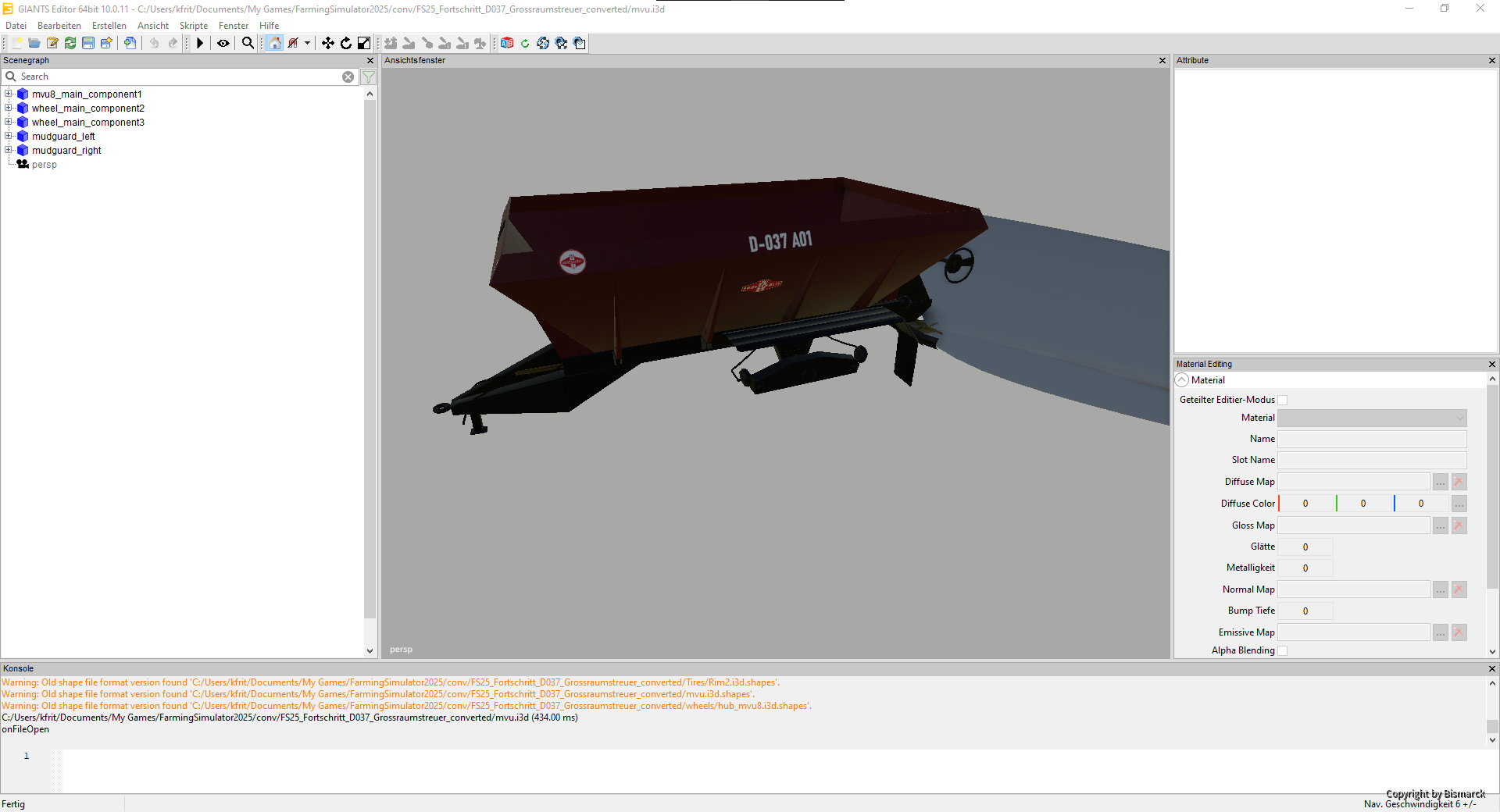Expand wheel_main_component3 node
1500x812 pixels.
pos(9,122)
